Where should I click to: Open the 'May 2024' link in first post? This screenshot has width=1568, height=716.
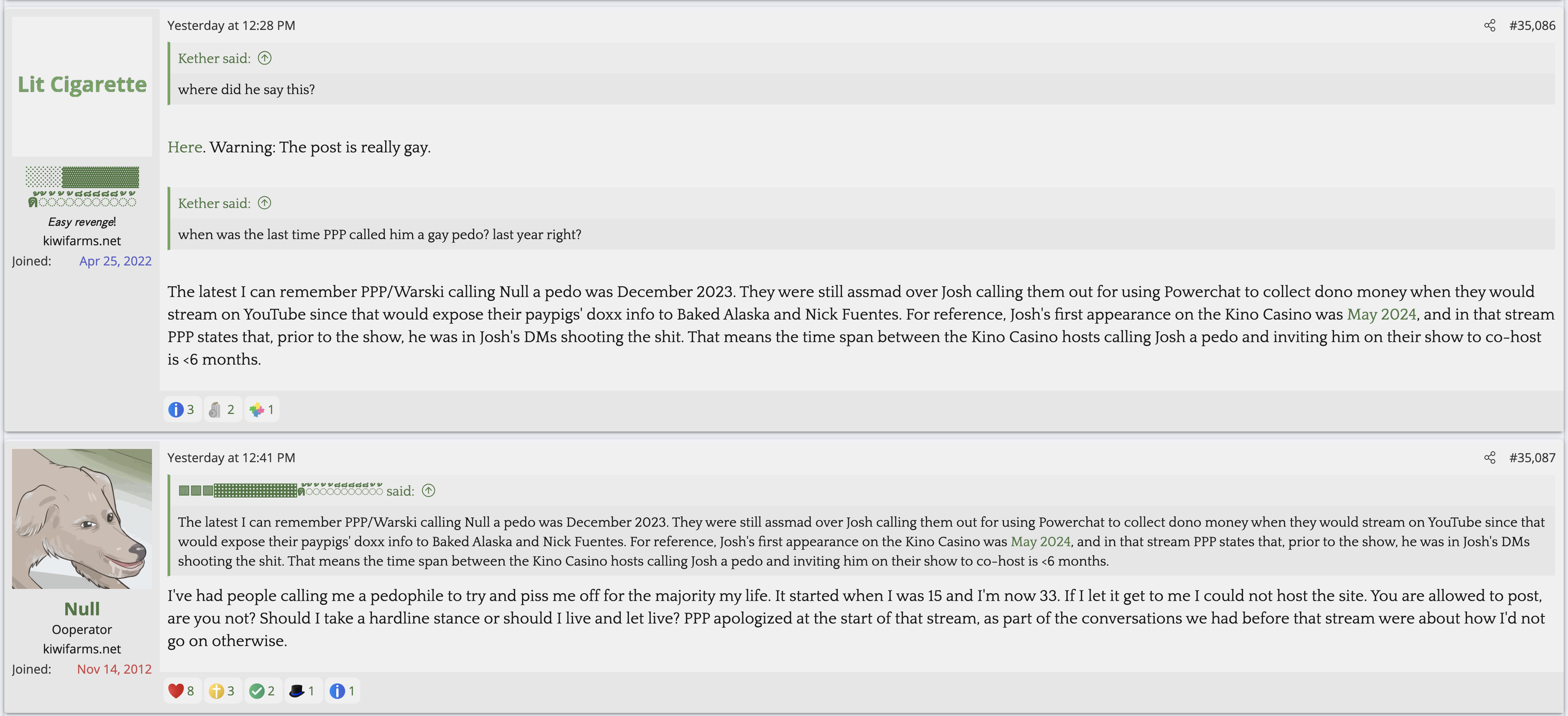click(x=1381, y=314)
